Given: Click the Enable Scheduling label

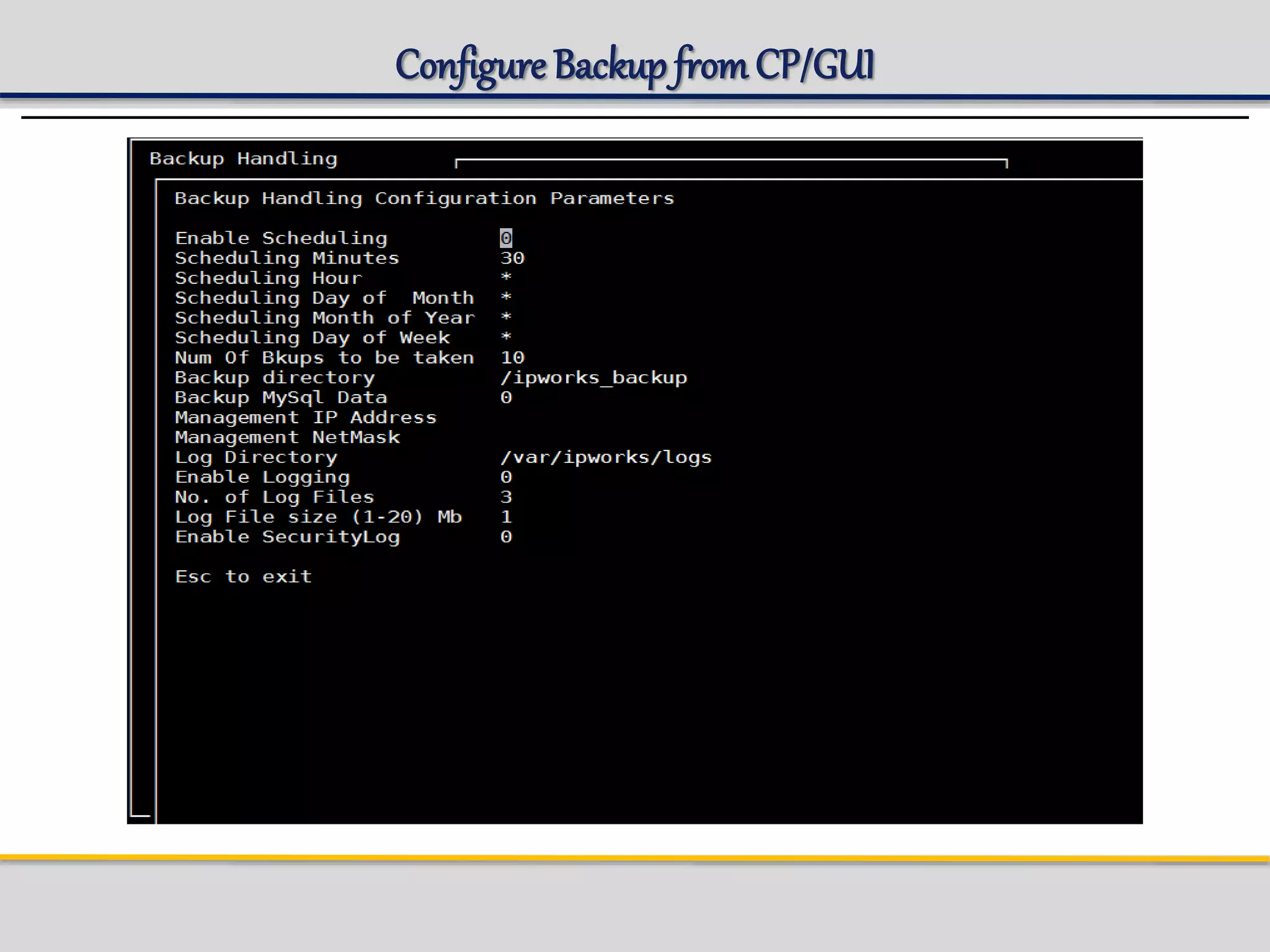Looking at the screenshot, I should (281, 239).
